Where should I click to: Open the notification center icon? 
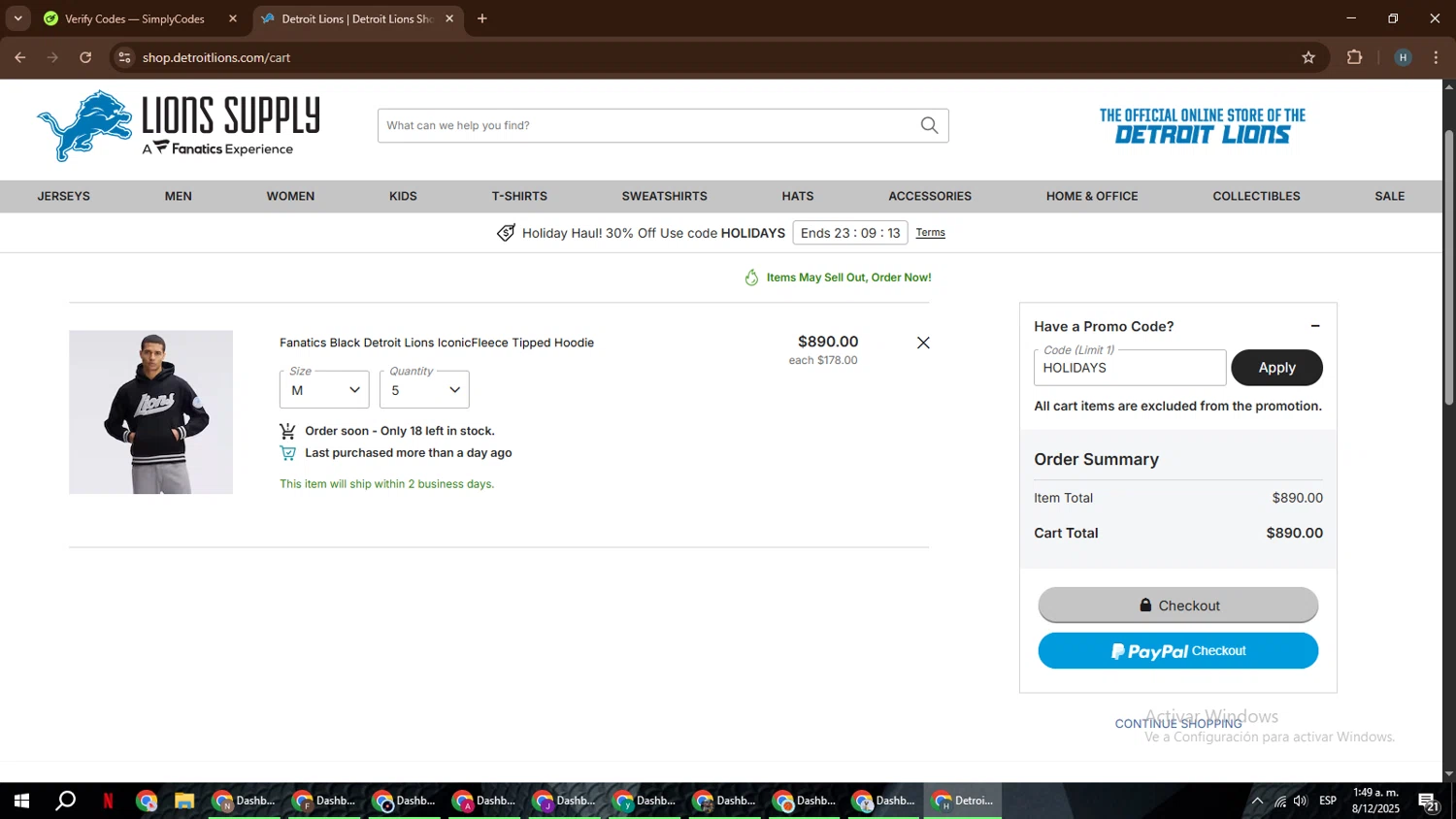(x=1429, y=801)
